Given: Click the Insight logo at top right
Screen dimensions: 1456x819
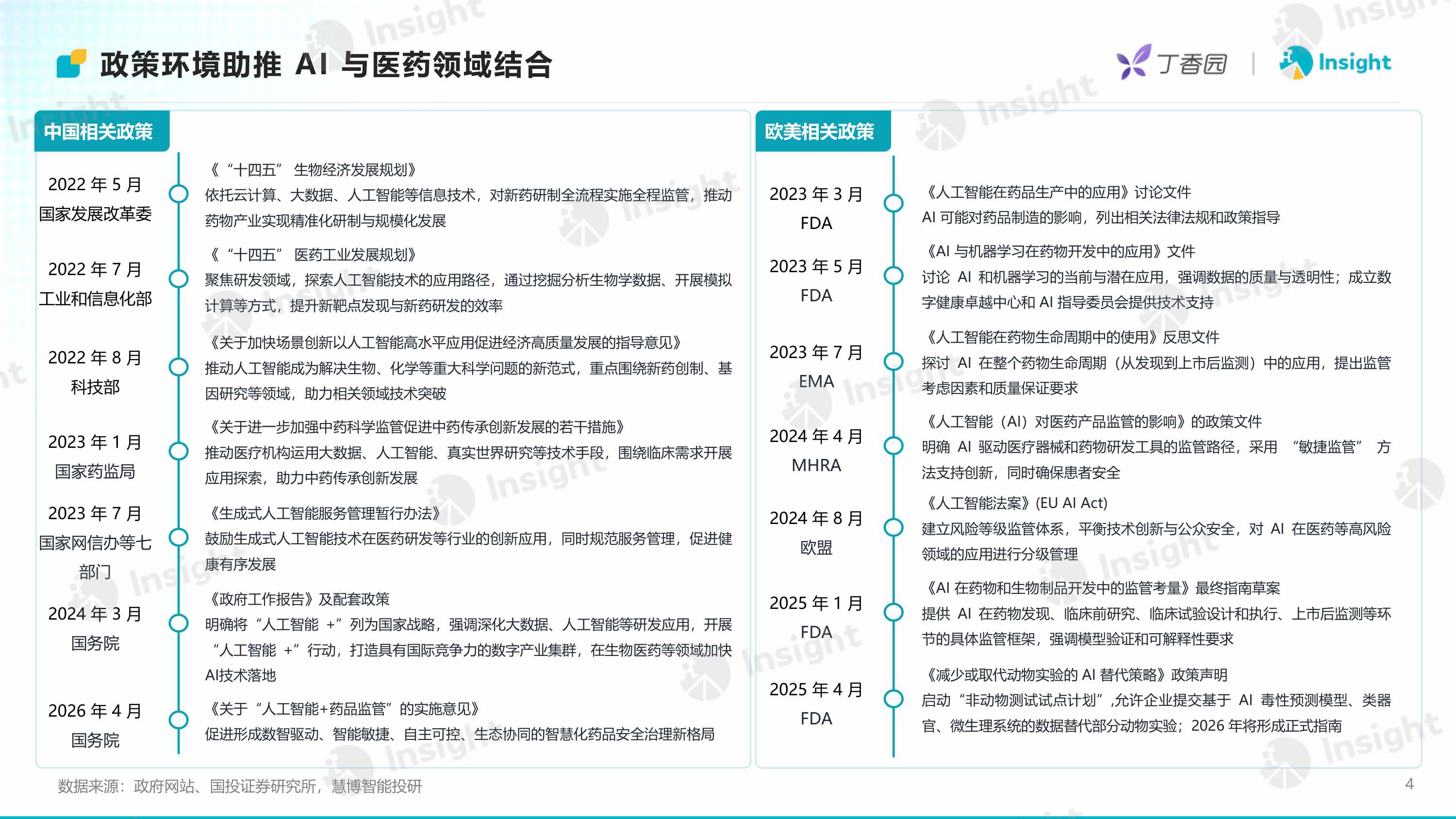Looking at the screenshot, I should pyautogui.click(x=1335, y=62).
